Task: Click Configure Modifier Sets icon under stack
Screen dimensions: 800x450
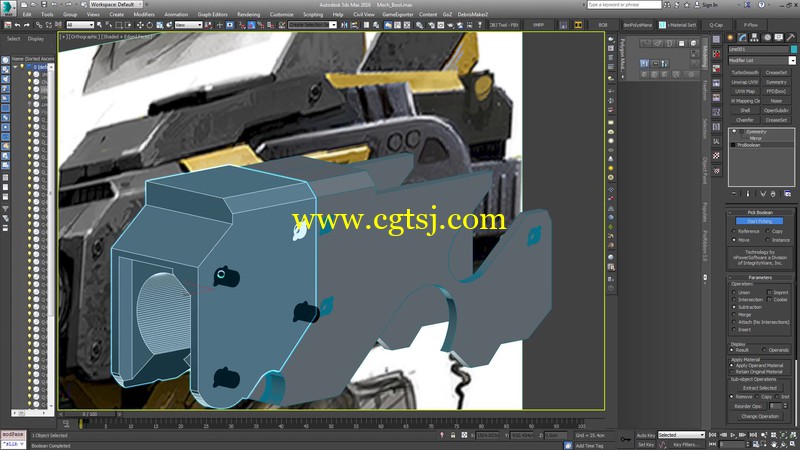Action: point(788,194)
